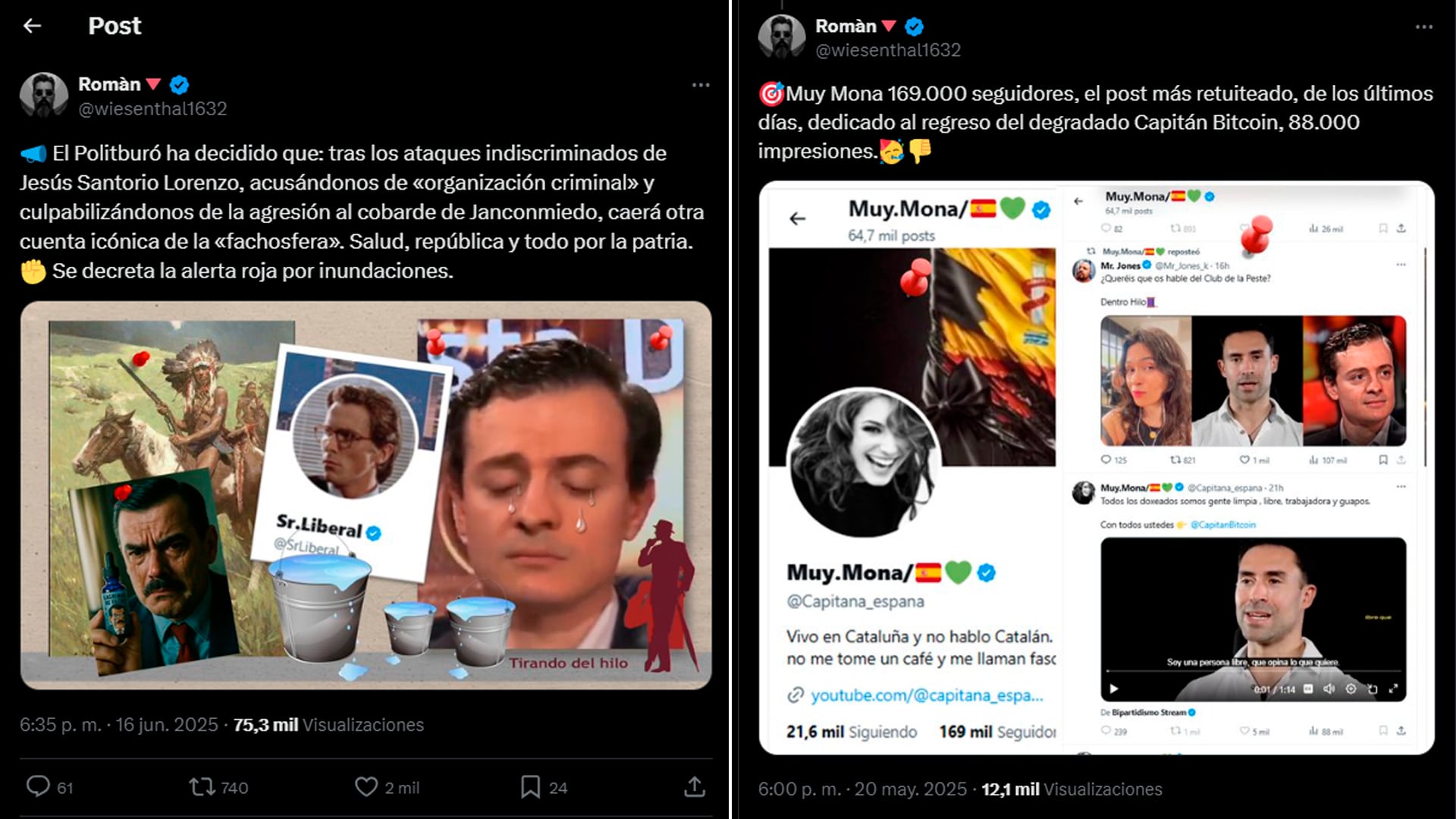Click the youtube.com/@capitana_espa link
This screenshot has height=819, width=1456.
[x=926, y=695]
